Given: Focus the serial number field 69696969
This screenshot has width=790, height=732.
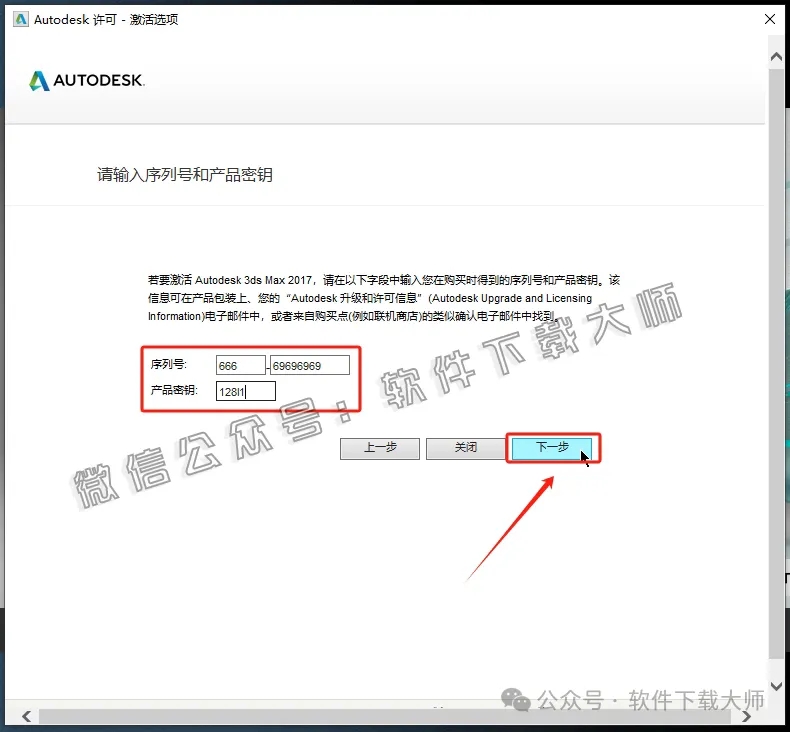Looking at the screenshot, I should pyautogui.click(x=310, y=365).
